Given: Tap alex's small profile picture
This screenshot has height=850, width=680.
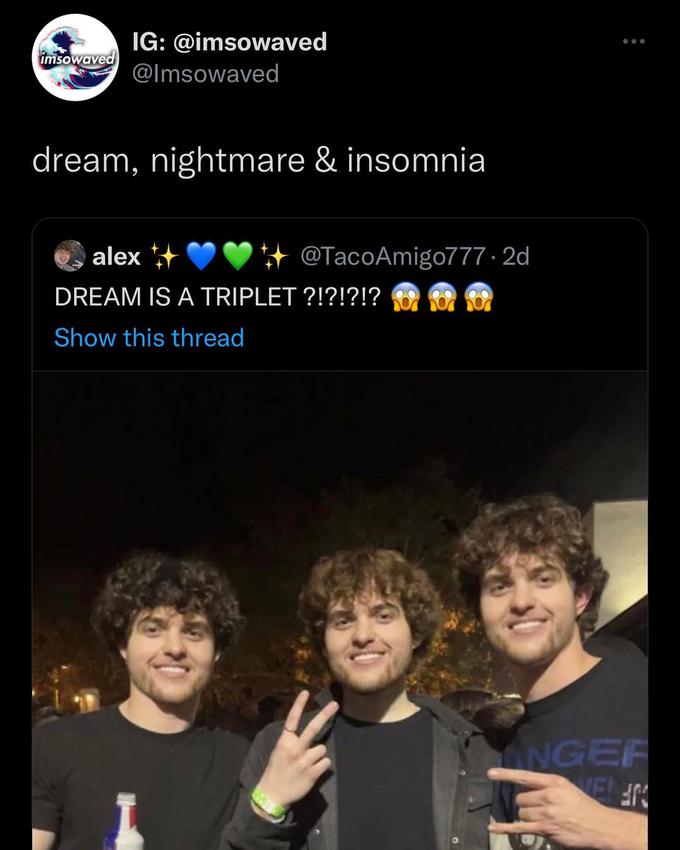Looking at the screenshot, I should 70,255.
